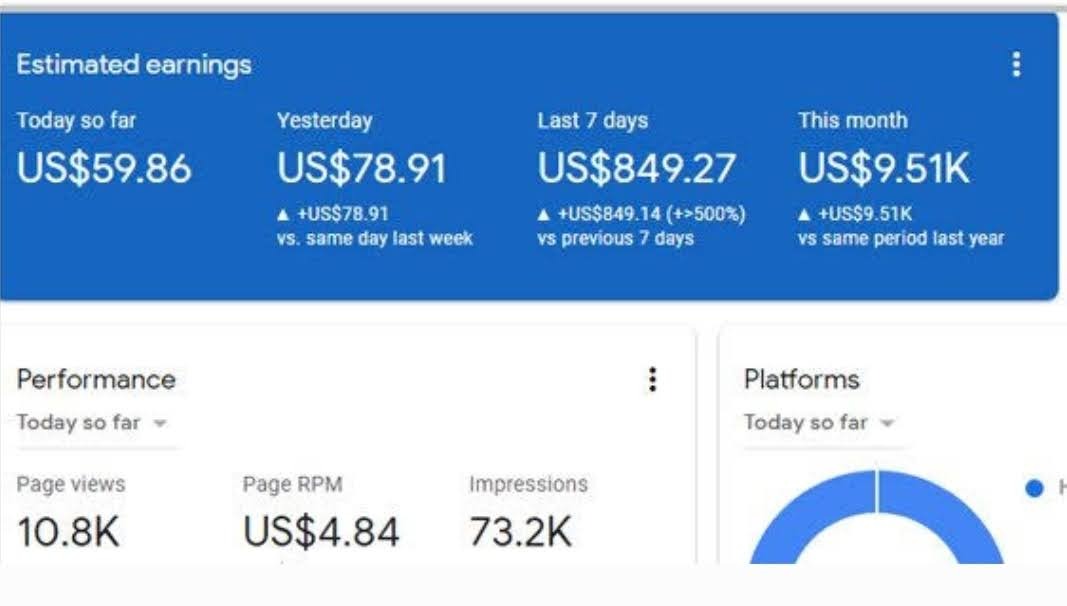The height and width of the screenshot is (606, 1067).
Task: Expand Platforms "Today so far" dropdown
Action: [x=818, y=423]
